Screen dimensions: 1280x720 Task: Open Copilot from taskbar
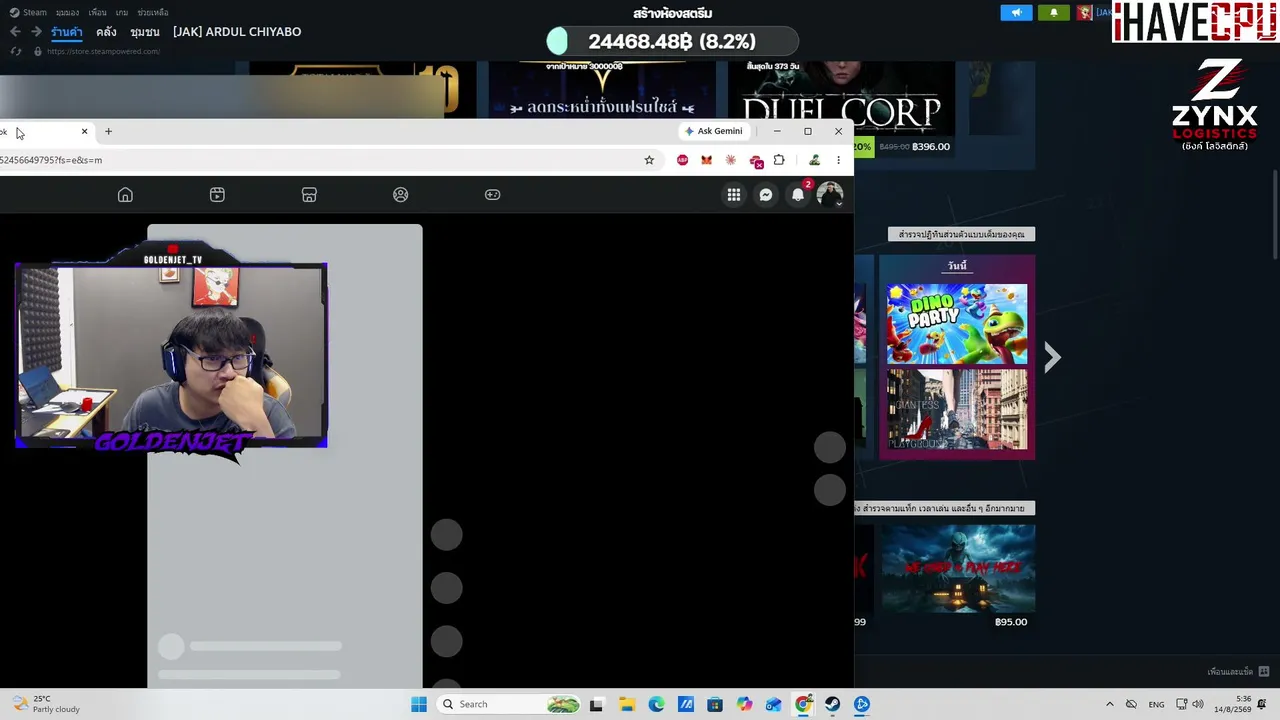pos(744,704)
